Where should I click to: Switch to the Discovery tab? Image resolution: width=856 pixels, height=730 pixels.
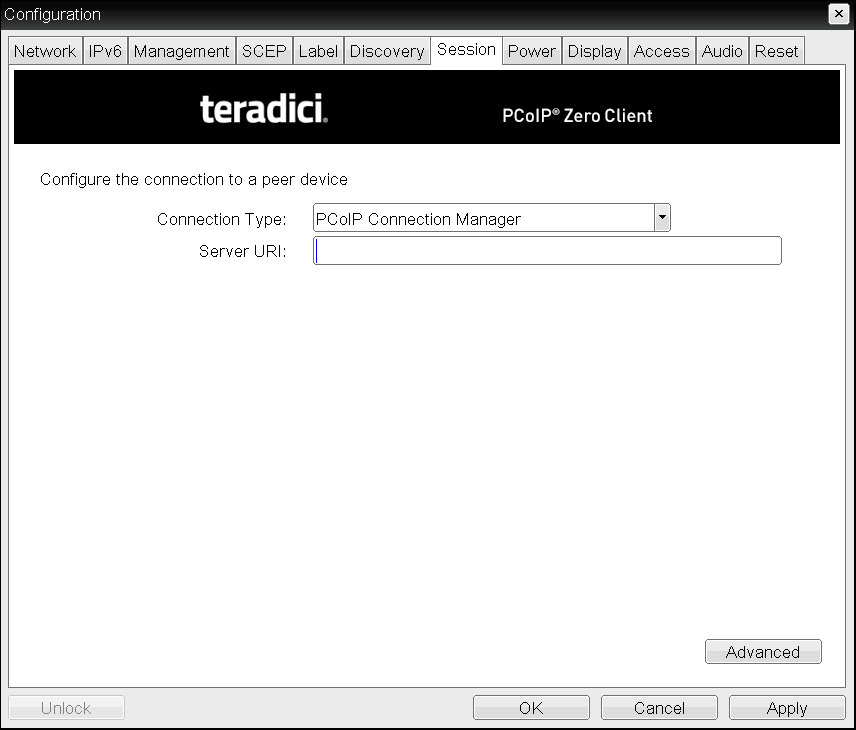pyautogui.click(x=387, y=51)
